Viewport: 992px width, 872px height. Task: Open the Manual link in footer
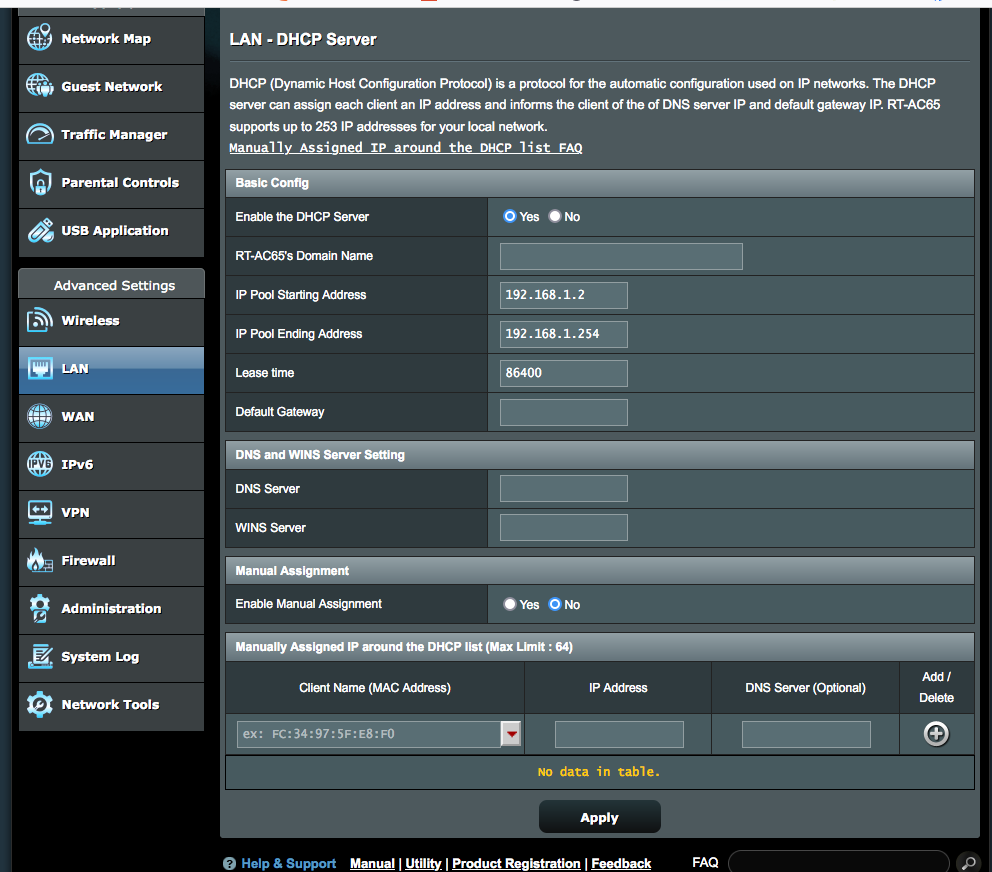click(372, 863)
